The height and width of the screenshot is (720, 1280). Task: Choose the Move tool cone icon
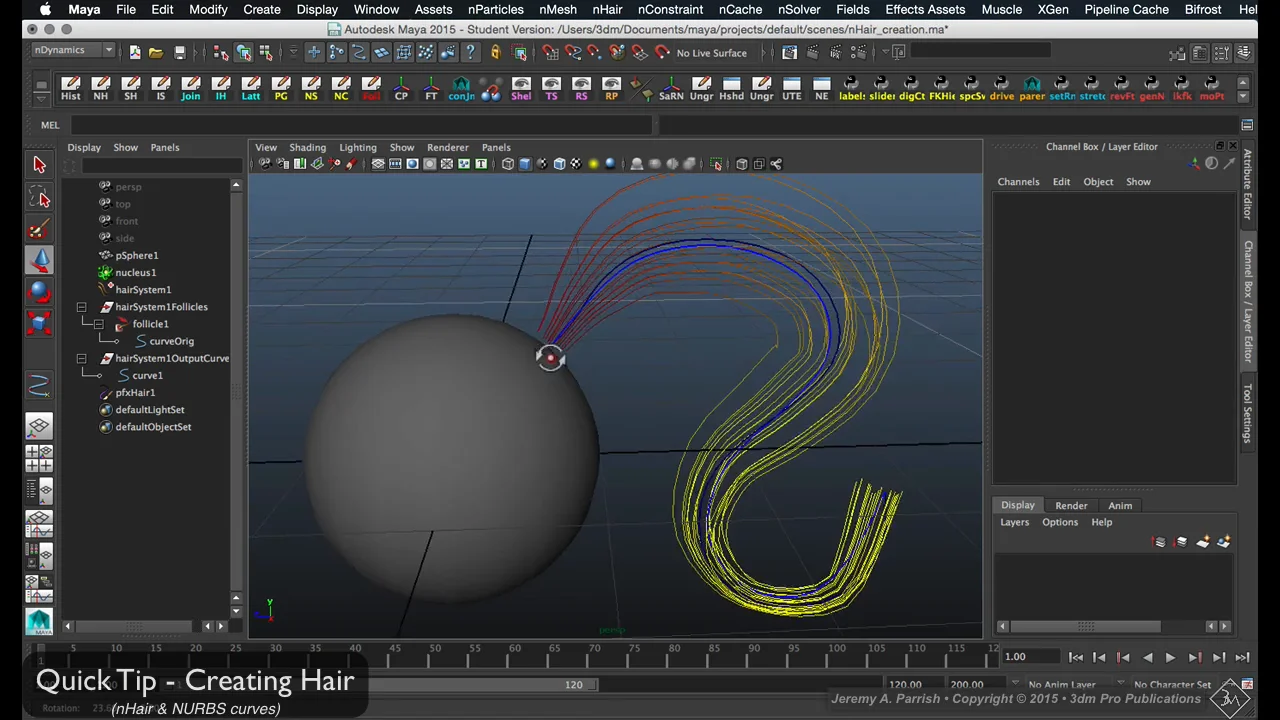39,260
